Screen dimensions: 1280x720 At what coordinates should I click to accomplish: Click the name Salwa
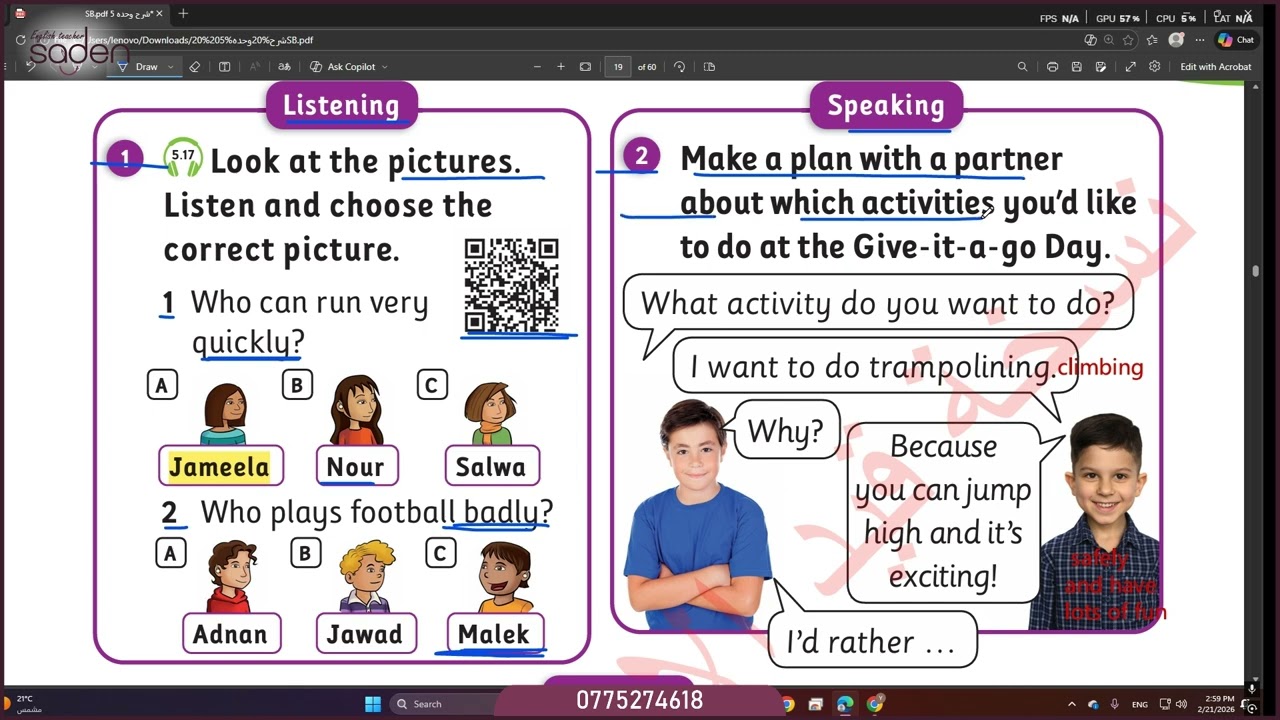click(491, 466)
